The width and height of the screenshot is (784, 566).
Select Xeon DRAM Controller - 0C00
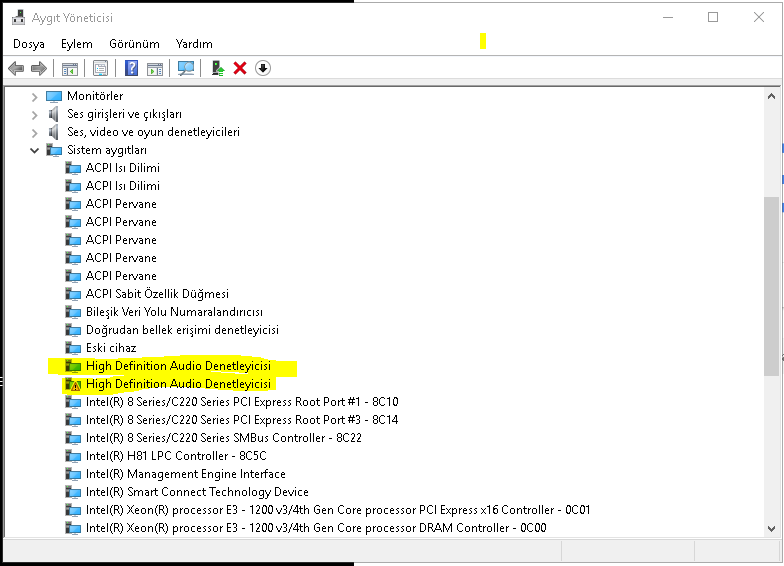click(316, 528)
